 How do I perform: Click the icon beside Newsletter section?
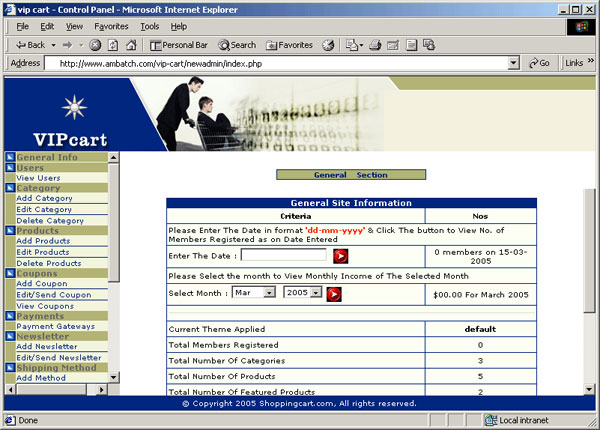(x=9, y=337)
